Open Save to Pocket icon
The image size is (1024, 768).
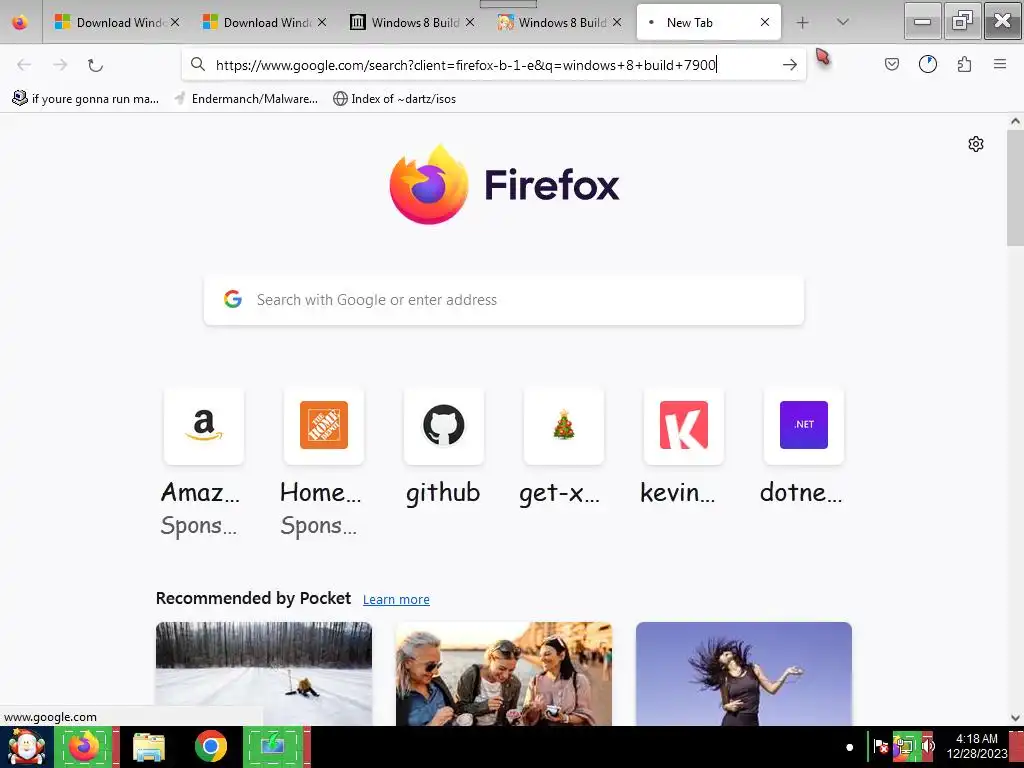tap(891, 64)
